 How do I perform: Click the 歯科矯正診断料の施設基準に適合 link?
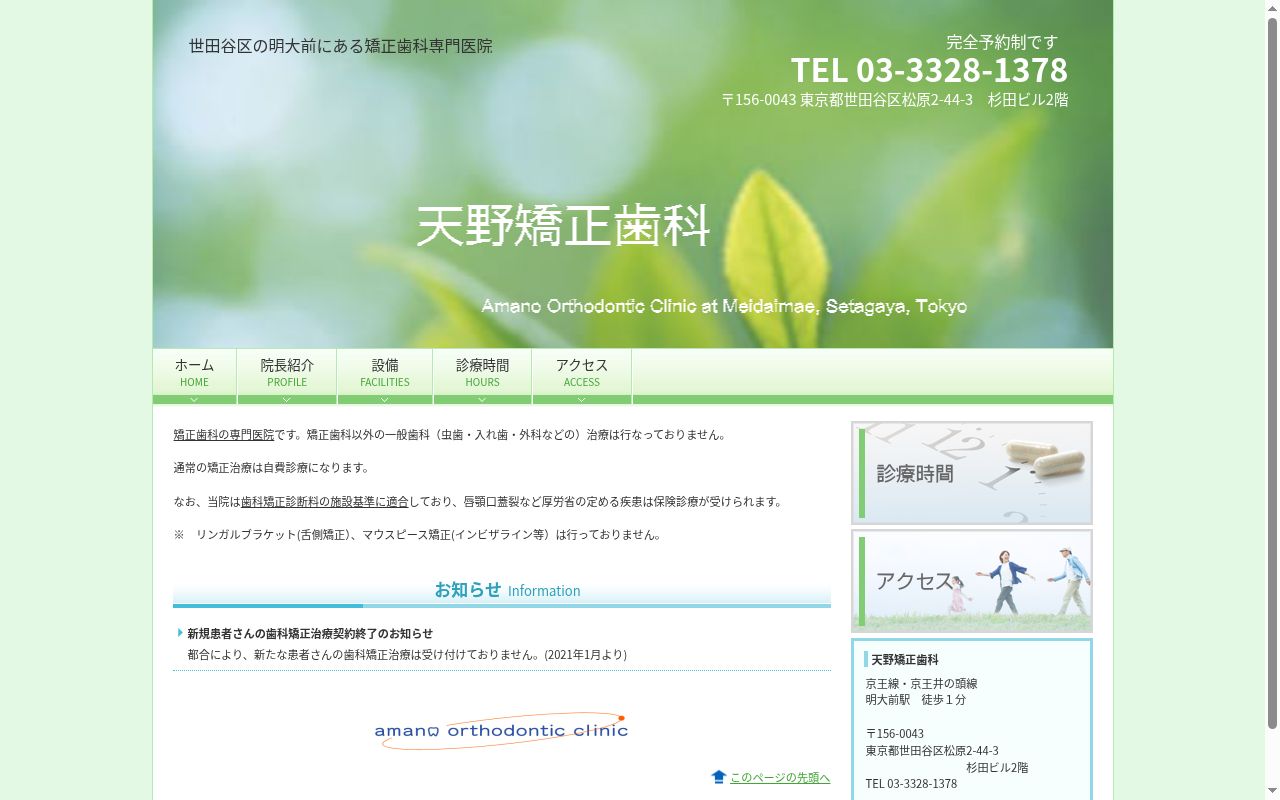(325, 502)
